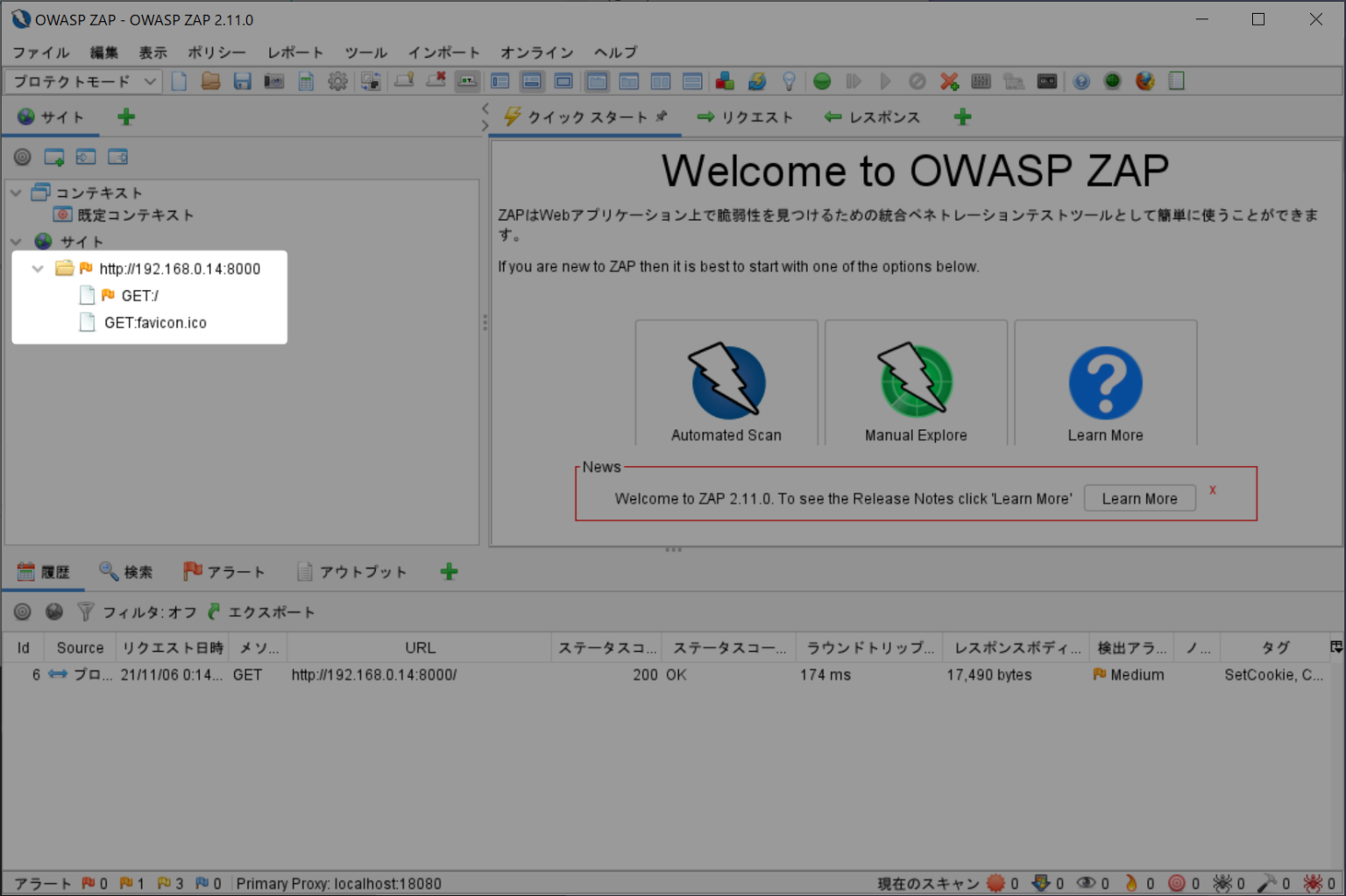Viewport: 1346px width, 896px height.
Task: Select the Manage Add-ons icon
Action: click(725, 81)
